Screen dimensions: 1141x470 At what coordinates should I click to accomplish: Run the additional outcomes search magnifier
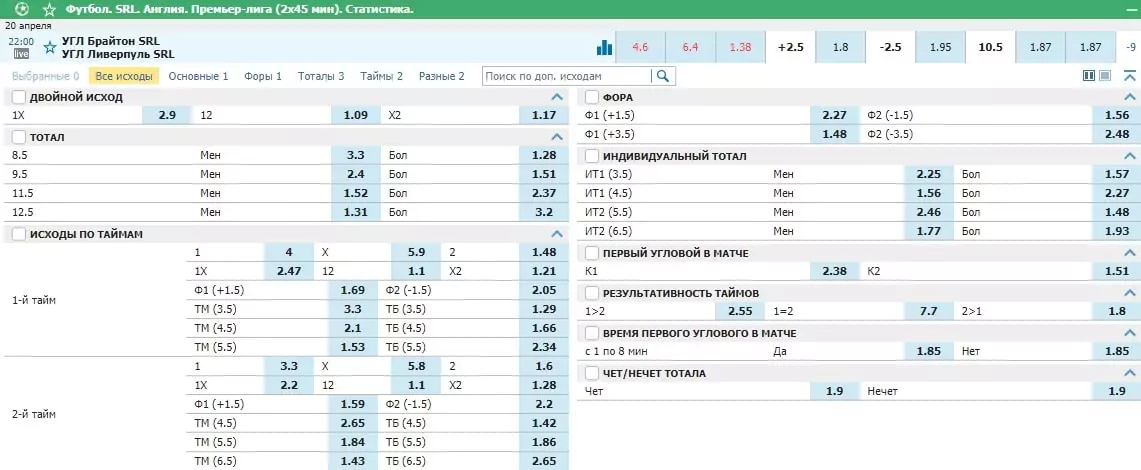click(663, 76)
